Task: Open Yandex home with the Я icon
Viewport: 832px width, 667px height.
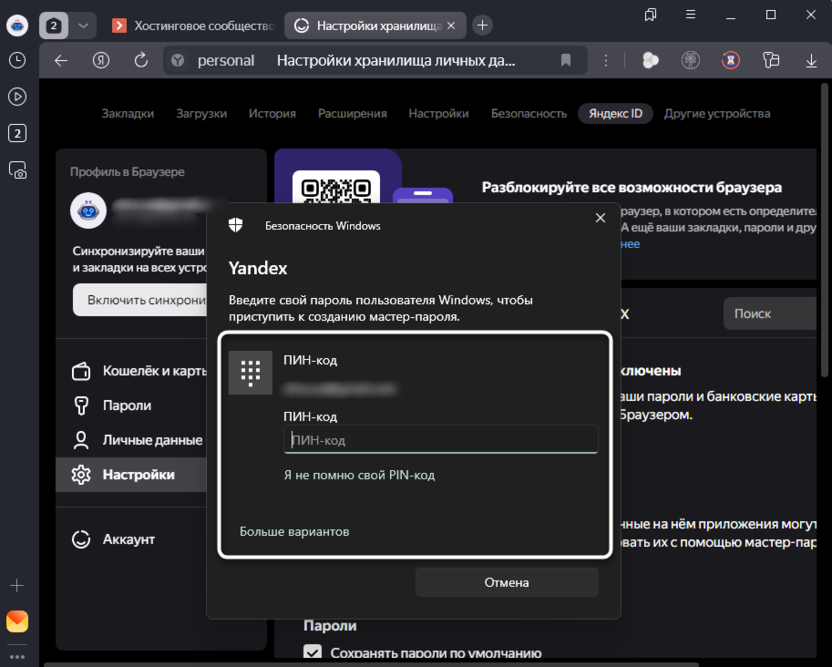Action: [x=101, y=60]
